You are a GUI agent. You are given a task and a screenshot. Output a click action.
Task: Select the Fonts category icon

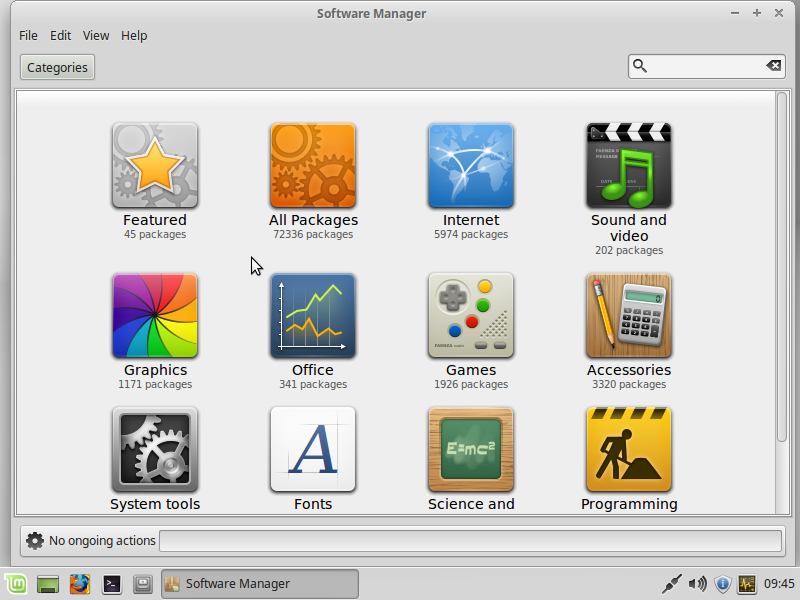(313, 450)
